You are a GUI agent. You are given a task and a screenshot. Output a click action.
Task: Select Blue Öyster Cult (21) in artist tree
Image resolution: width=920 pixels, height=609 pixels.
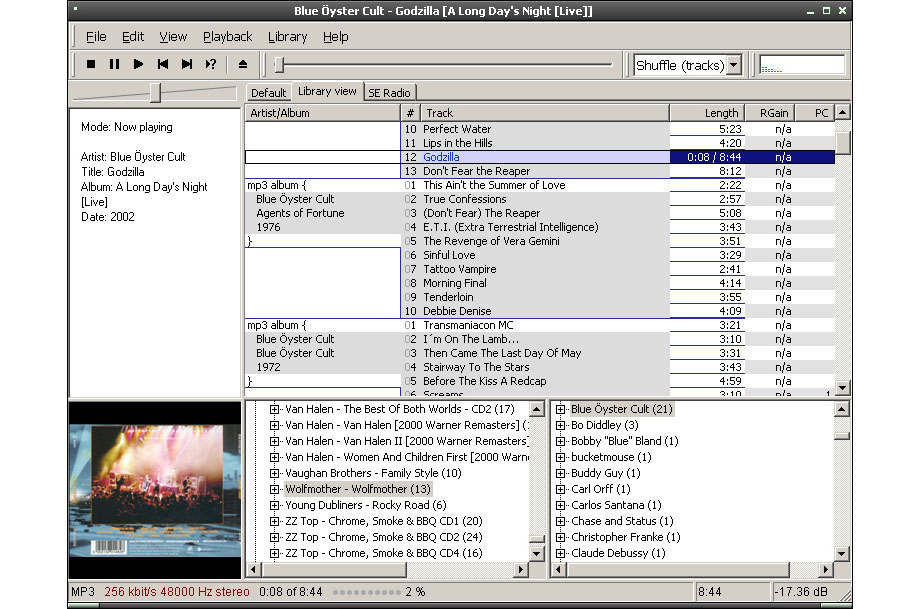[x=622, y=409]
